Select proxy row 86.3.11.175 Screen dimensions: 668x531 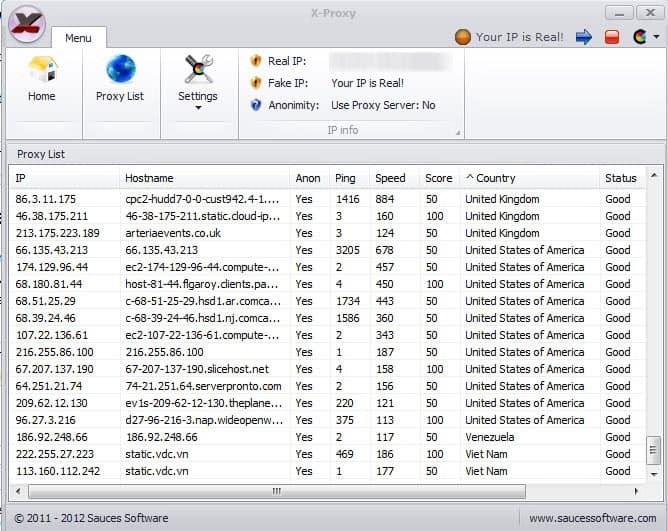tap(328, 199)
